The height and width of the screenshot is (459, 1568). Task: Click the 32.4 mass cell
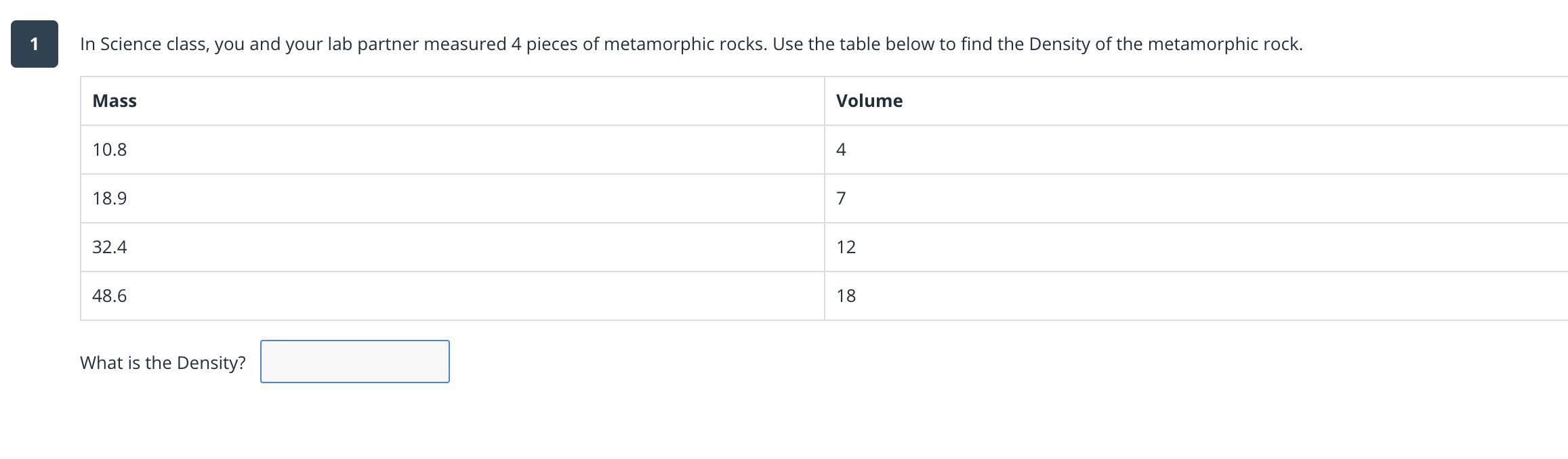coord(110,247)
